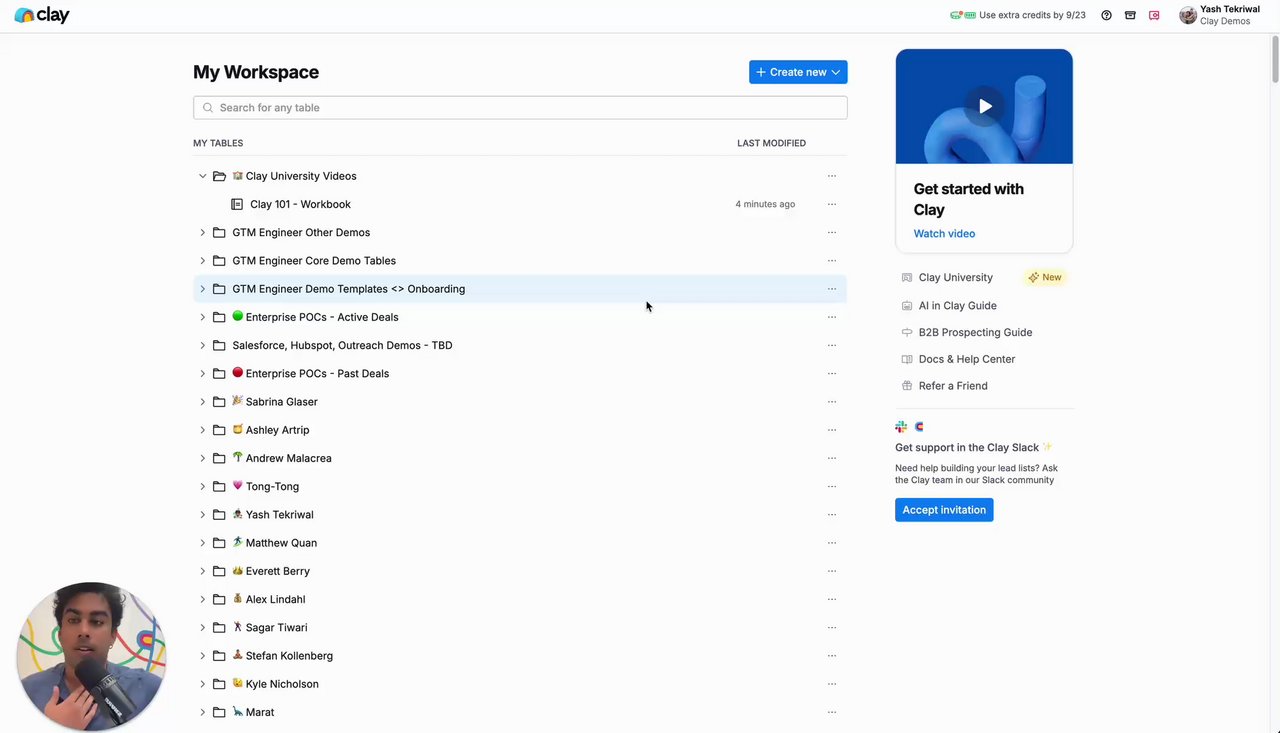Click the Accept invitation button
This screenshot has width=1280, height=733.
pos(944,510)
